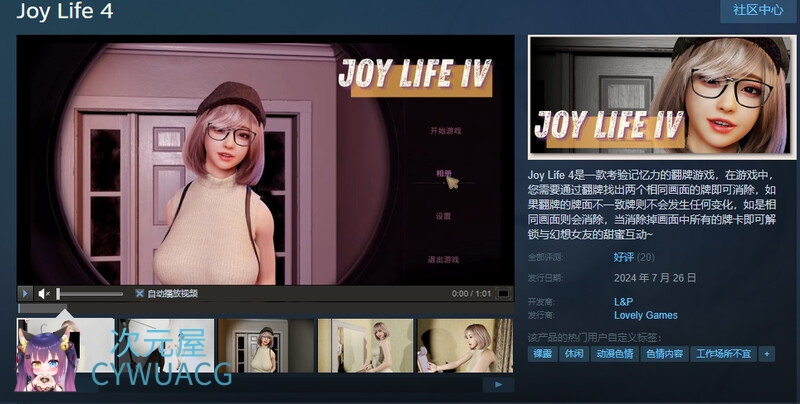Open the 社区中心 community hub button
This screenshot has height=404, width=800.
tap(758, 10)
